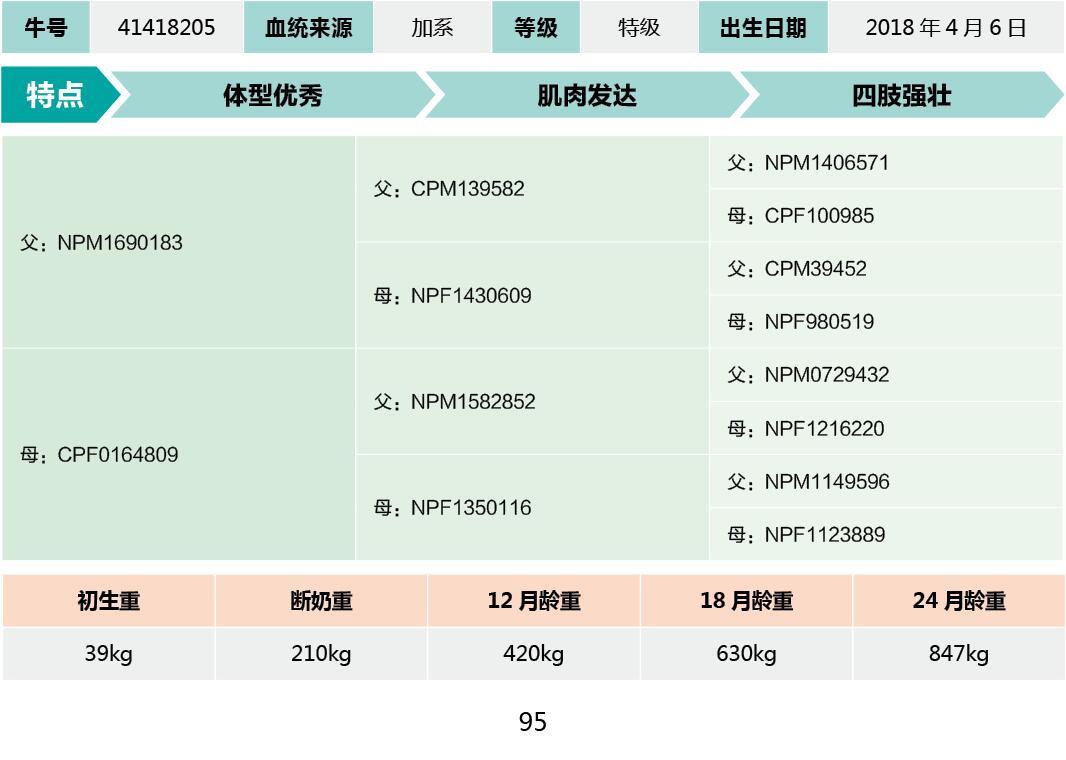Click the NPM1582852 pedigree cell
Screen dimensions: 1066x760
point(455,402)
